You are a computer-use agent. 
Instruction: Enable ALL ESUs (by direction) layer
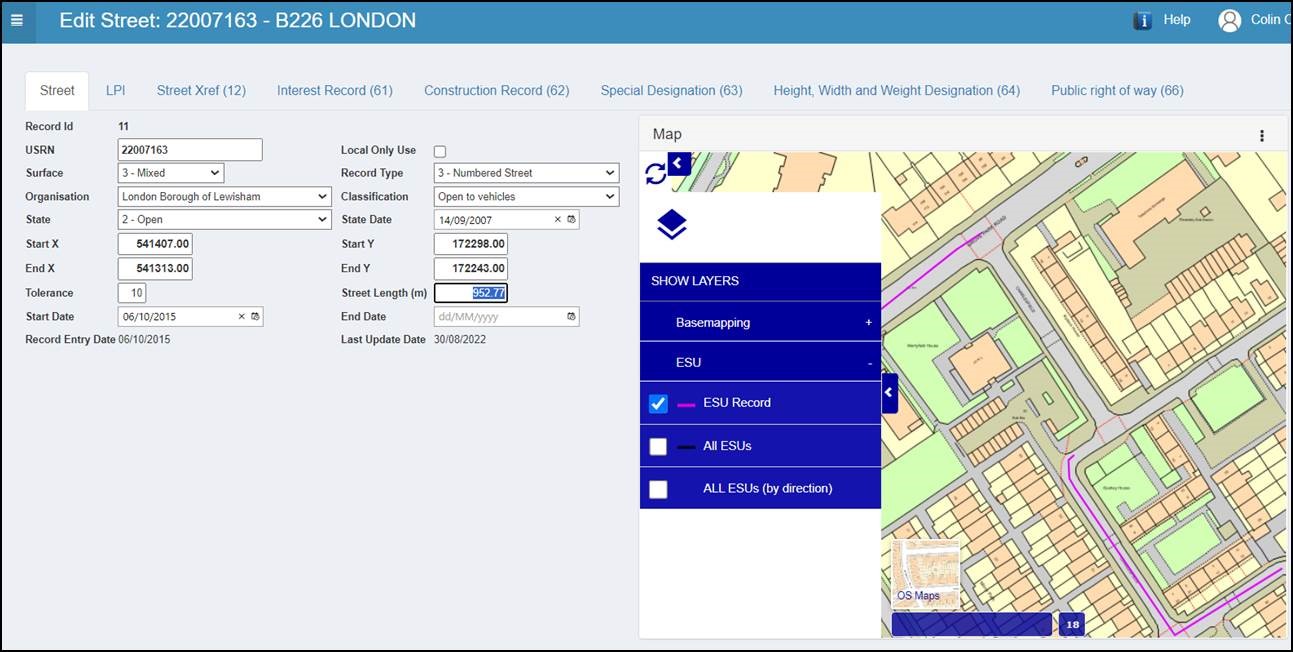tap(658, 489)
